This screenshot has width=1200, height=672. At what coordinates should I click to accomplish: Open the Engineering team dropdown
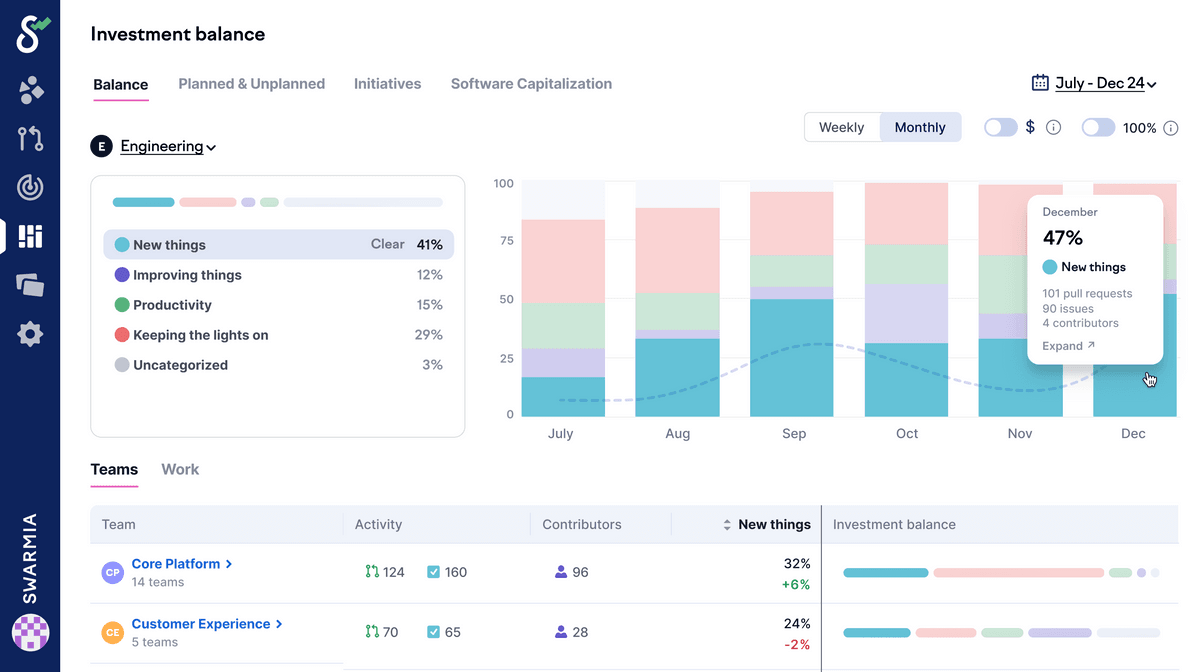coord(168,146)
